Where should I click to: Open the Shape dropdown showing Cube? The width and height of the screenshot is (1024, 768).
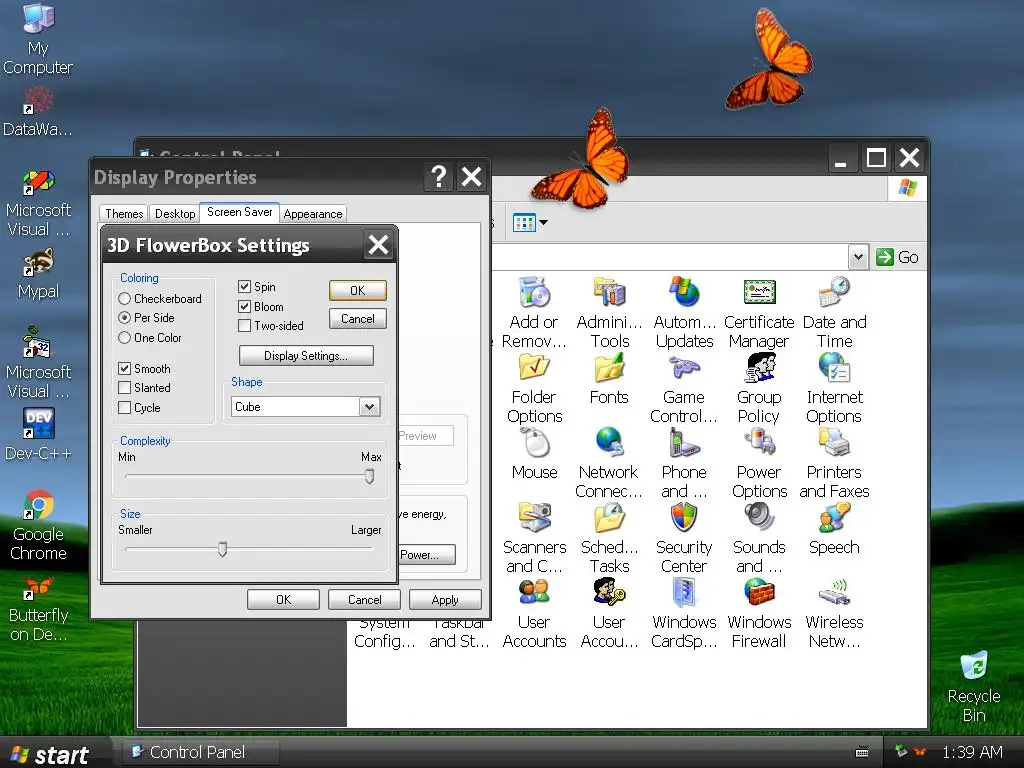(x=369, y=407)
